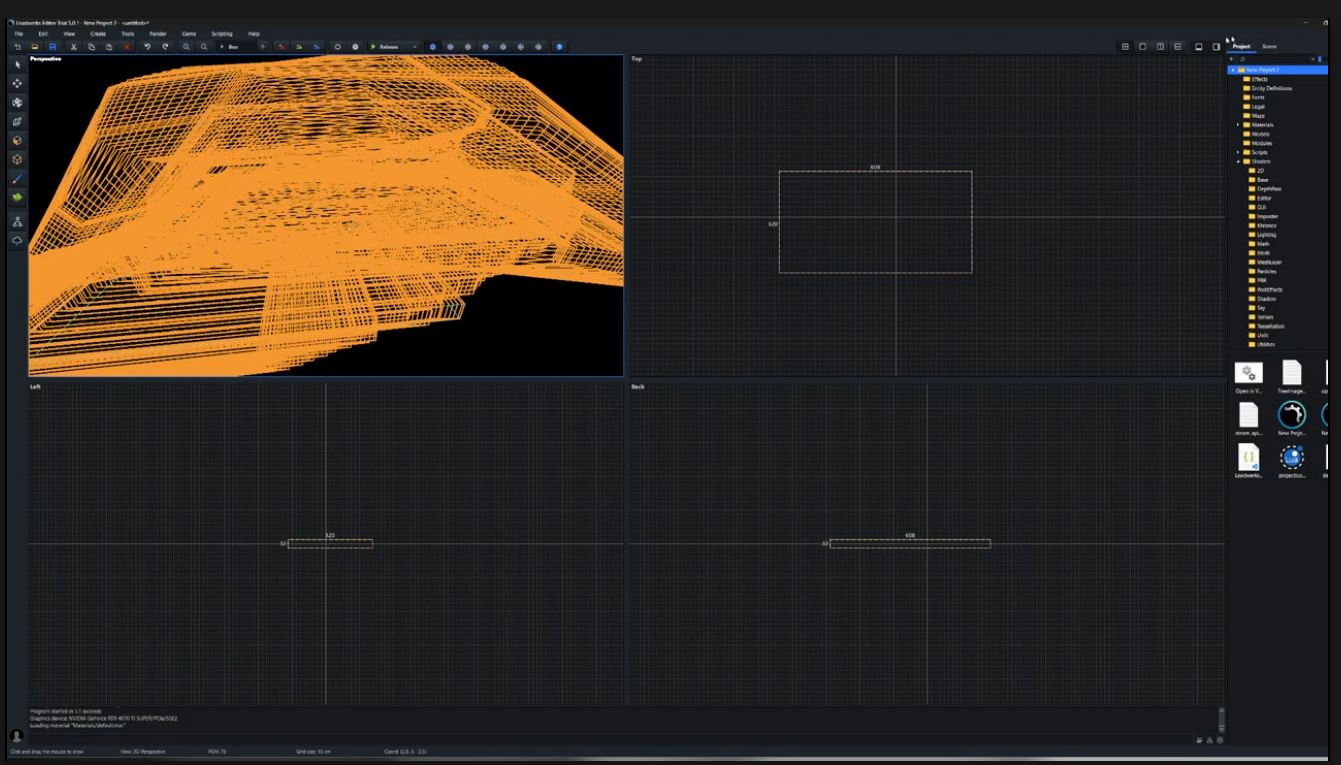Viewport: 1341px width, 765px height.
Task: Toggle the side panel visibility button
Action: [1216, 47]
